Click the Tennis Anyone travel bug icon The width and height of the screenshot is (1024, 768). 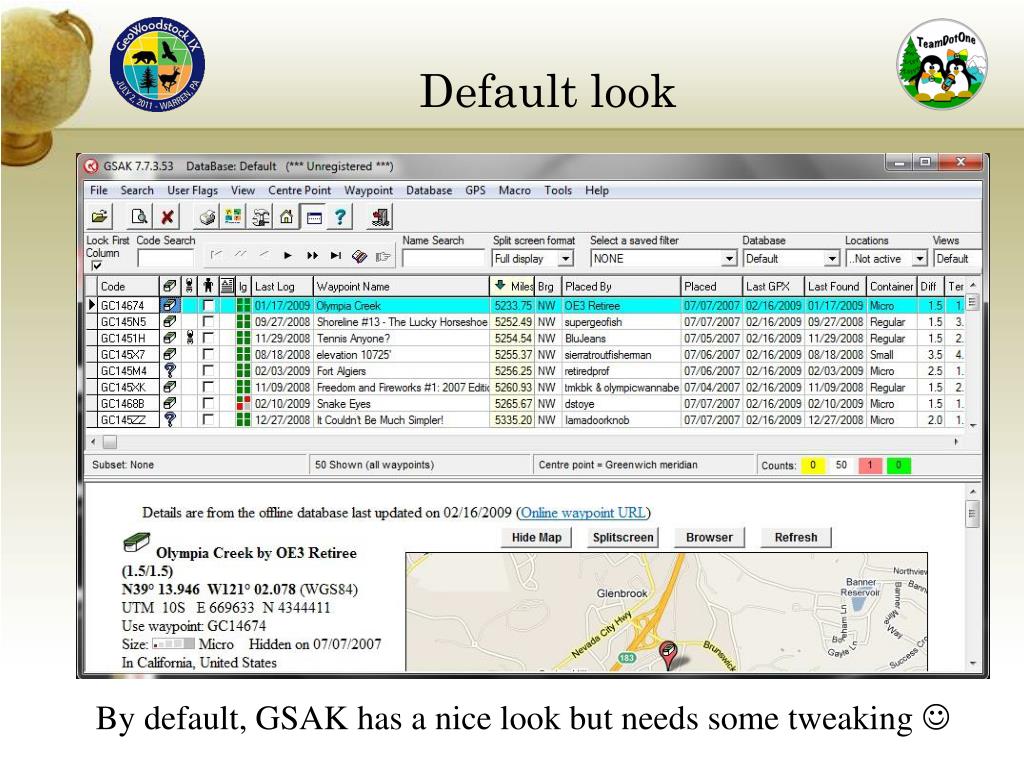point(189,338)
